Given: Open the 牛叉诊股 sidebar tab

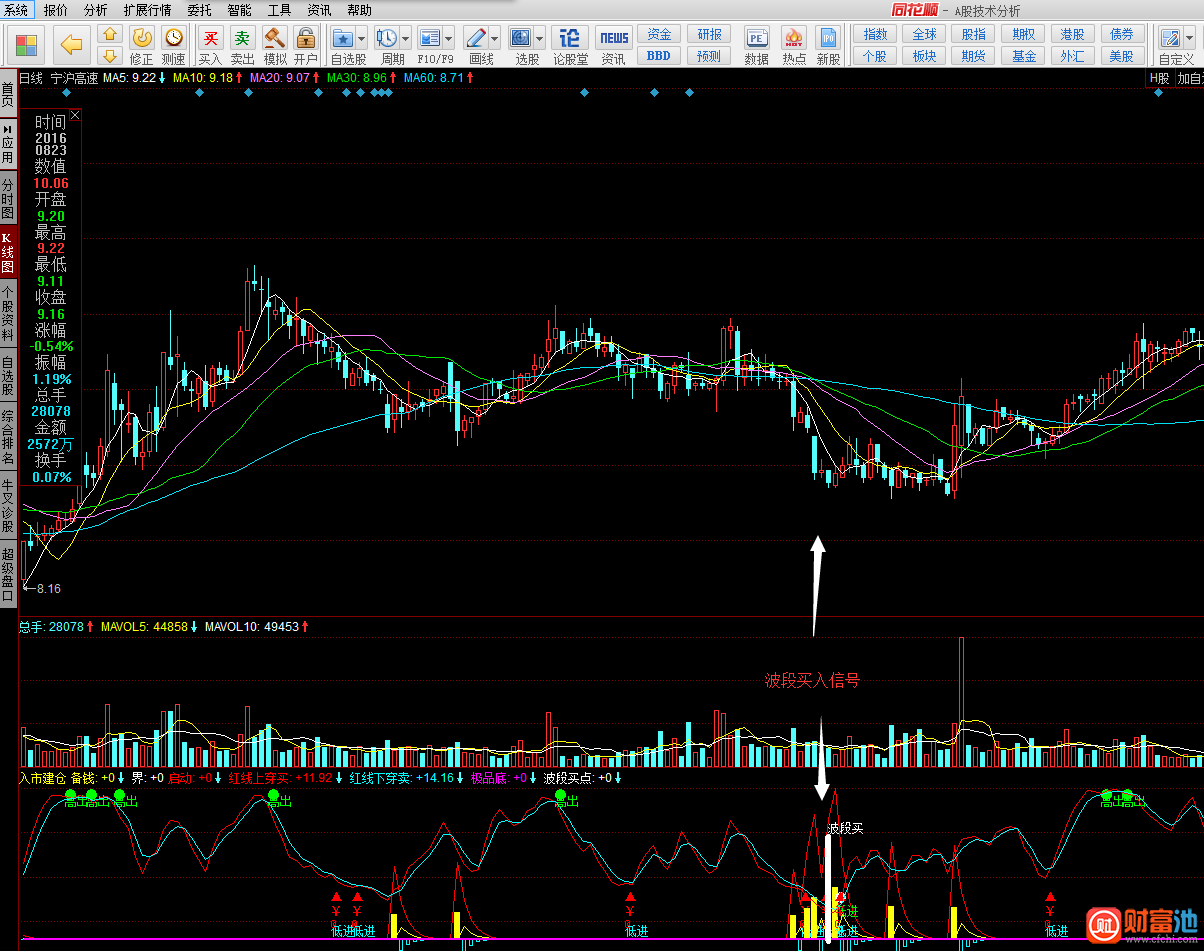Looking at the screenshot, I should click(8, 506).
